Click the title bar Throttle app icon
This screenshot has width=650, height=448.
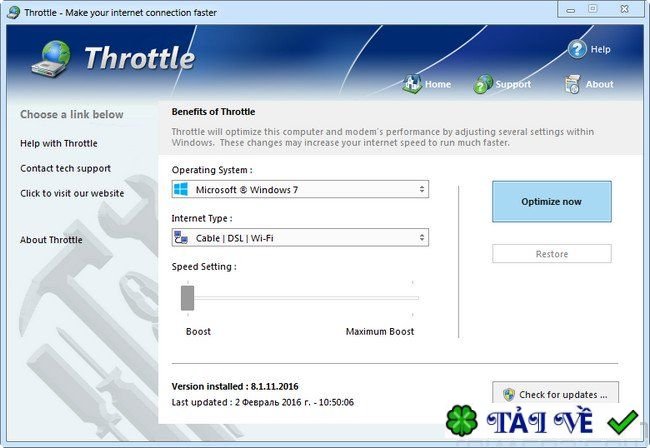14,12
